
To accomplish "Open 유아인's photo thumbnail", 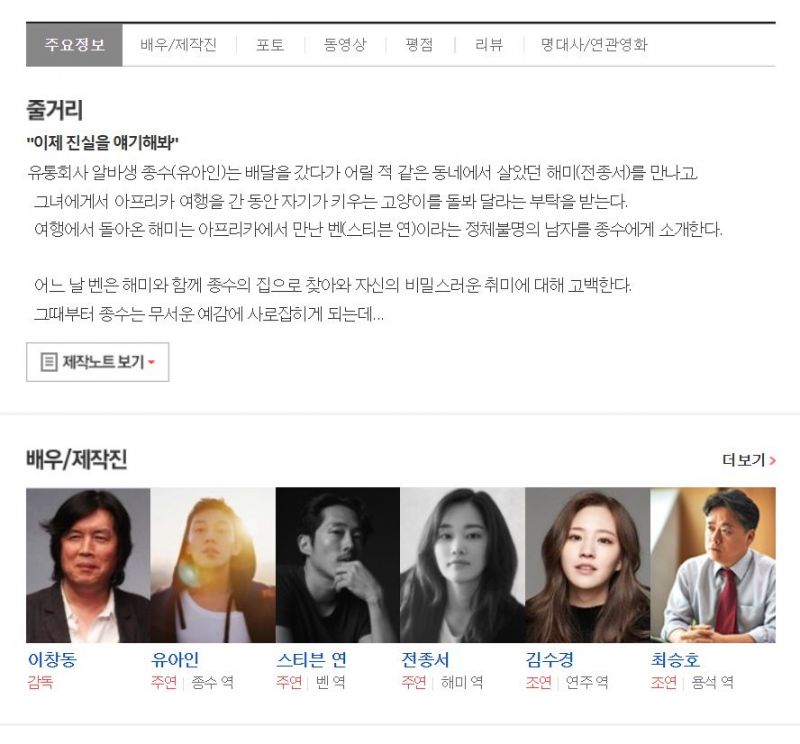I will [213, 565].
